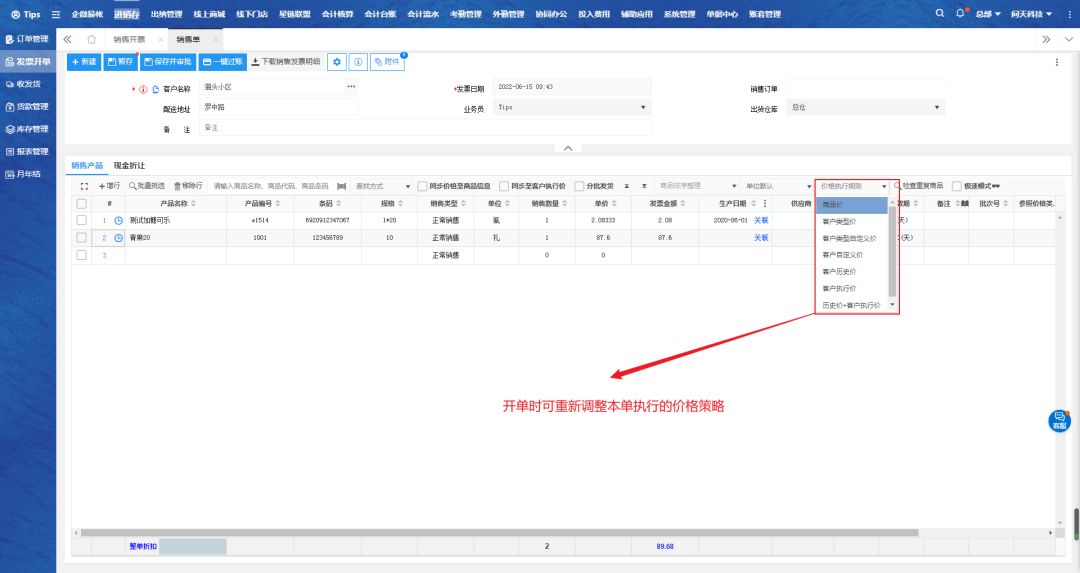Click the 新建 button
The width and height of the screenshot is (1080, 573).
pyautogui.click(x=84, y=62)
